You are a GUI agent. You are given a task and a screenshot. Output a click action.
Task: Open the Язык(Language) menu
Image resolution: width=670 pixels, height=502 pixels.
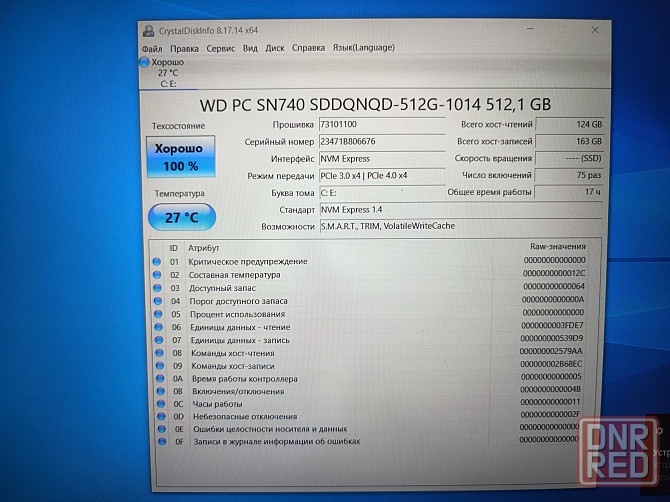(363, 47)
